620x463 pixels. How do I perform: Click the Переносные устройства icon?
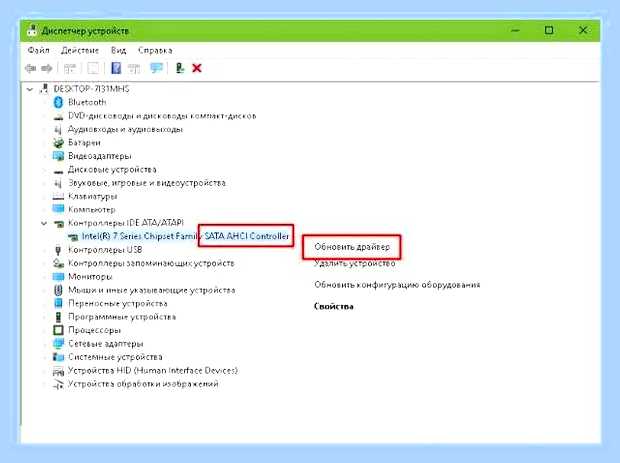(x=58, y=303)
